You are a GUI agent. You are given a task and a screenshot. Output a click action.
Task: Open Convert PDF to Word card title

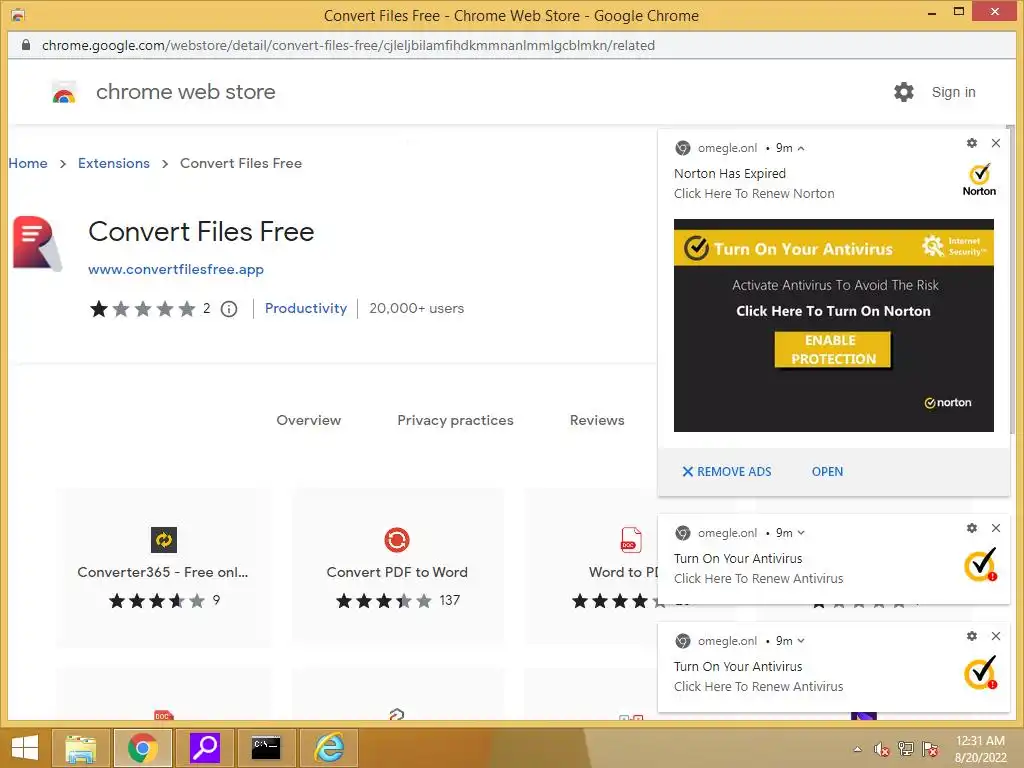[x=397, y=572]
